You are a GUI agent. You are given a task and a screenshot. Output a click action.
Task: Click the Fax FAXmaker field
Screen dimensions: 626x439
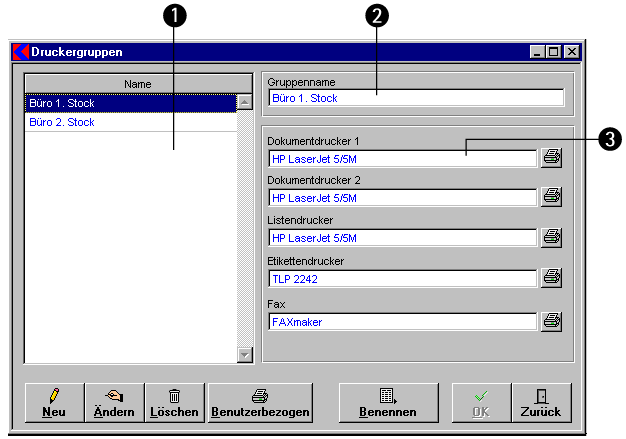[x=403, y=322]
